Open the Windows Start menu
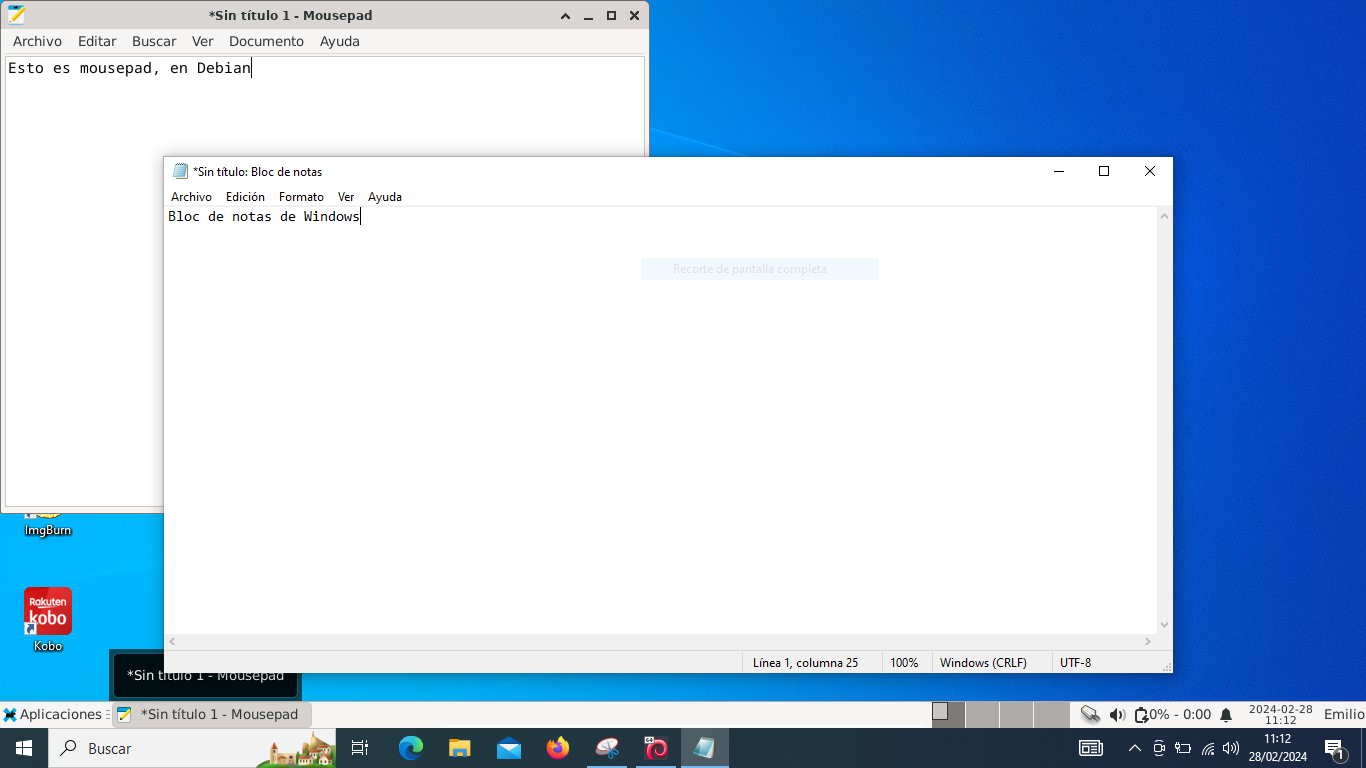Image resolution: width=1366 pixels, height=768 pixels. click(x=24, y=748)
